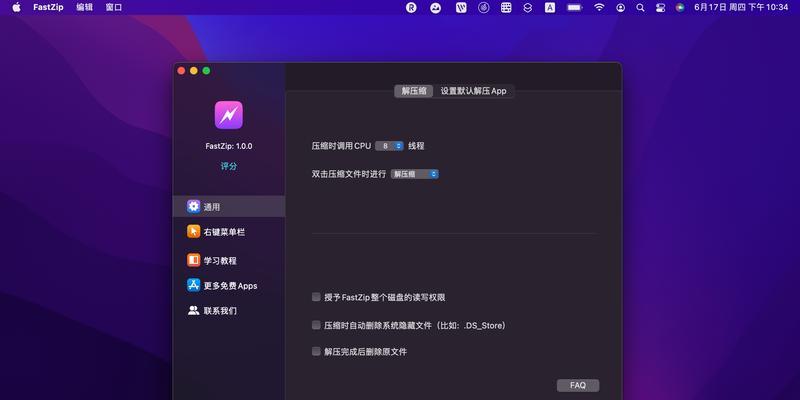This screenshot has width=800, height=400.
Task: Open 学习教程 via its orange book icon
Action: (193, 260)
